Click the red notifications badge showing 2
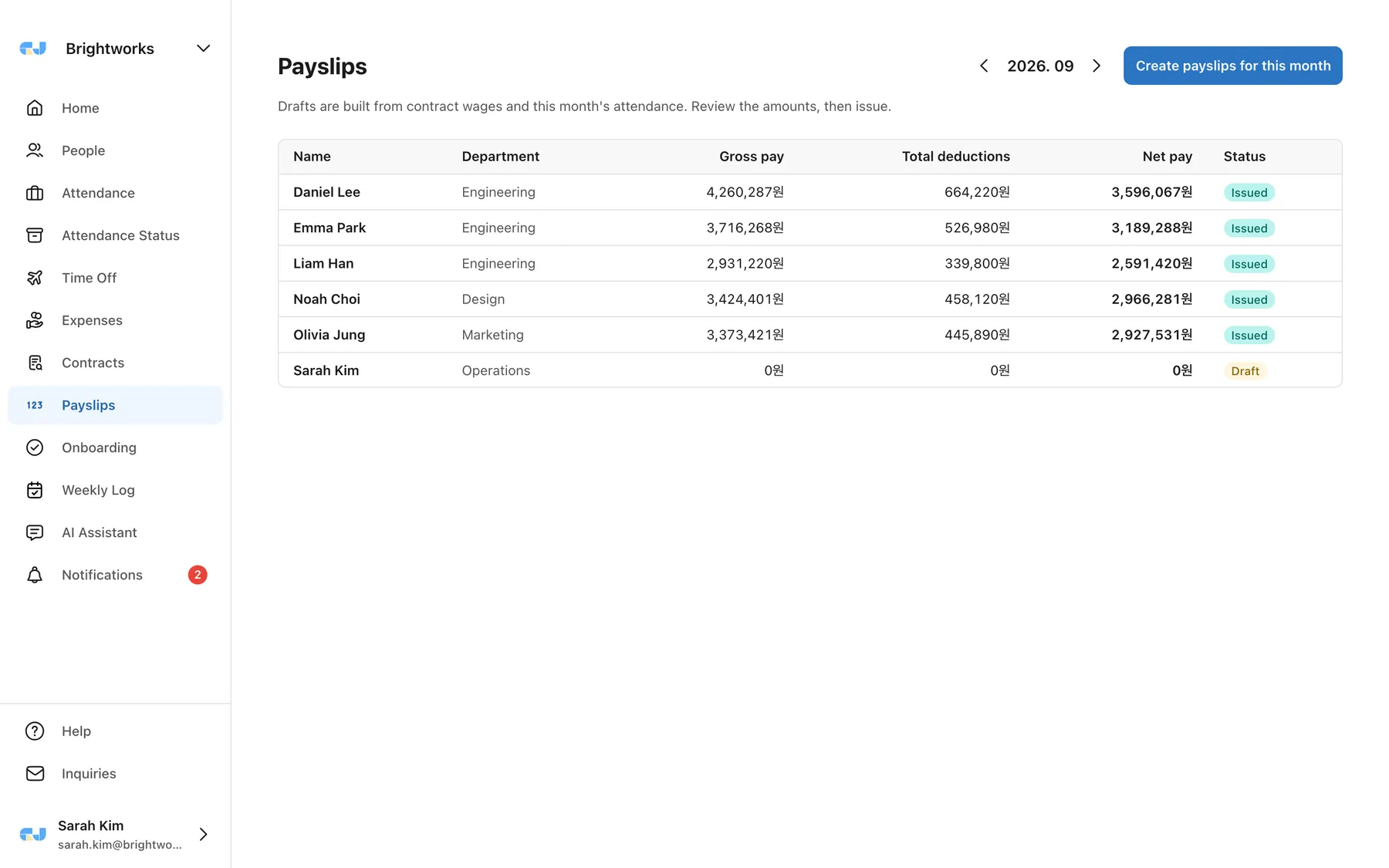The image size is (1389, 868). click(198, 575)
